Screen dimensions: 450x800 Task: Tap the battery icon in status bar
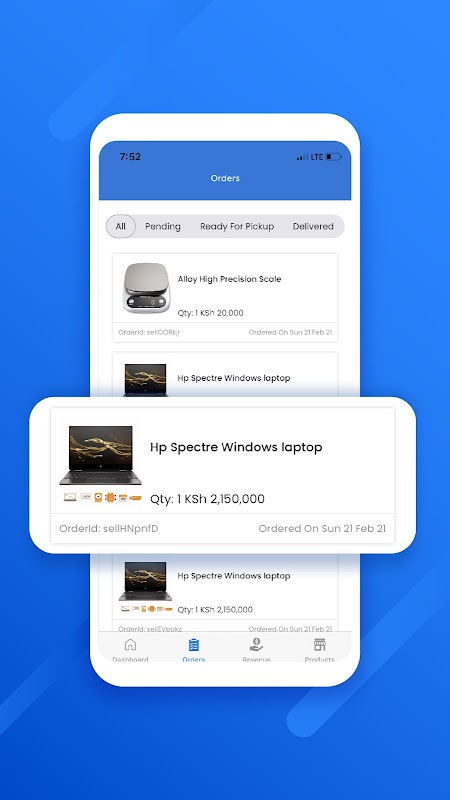tap(334, 157)
